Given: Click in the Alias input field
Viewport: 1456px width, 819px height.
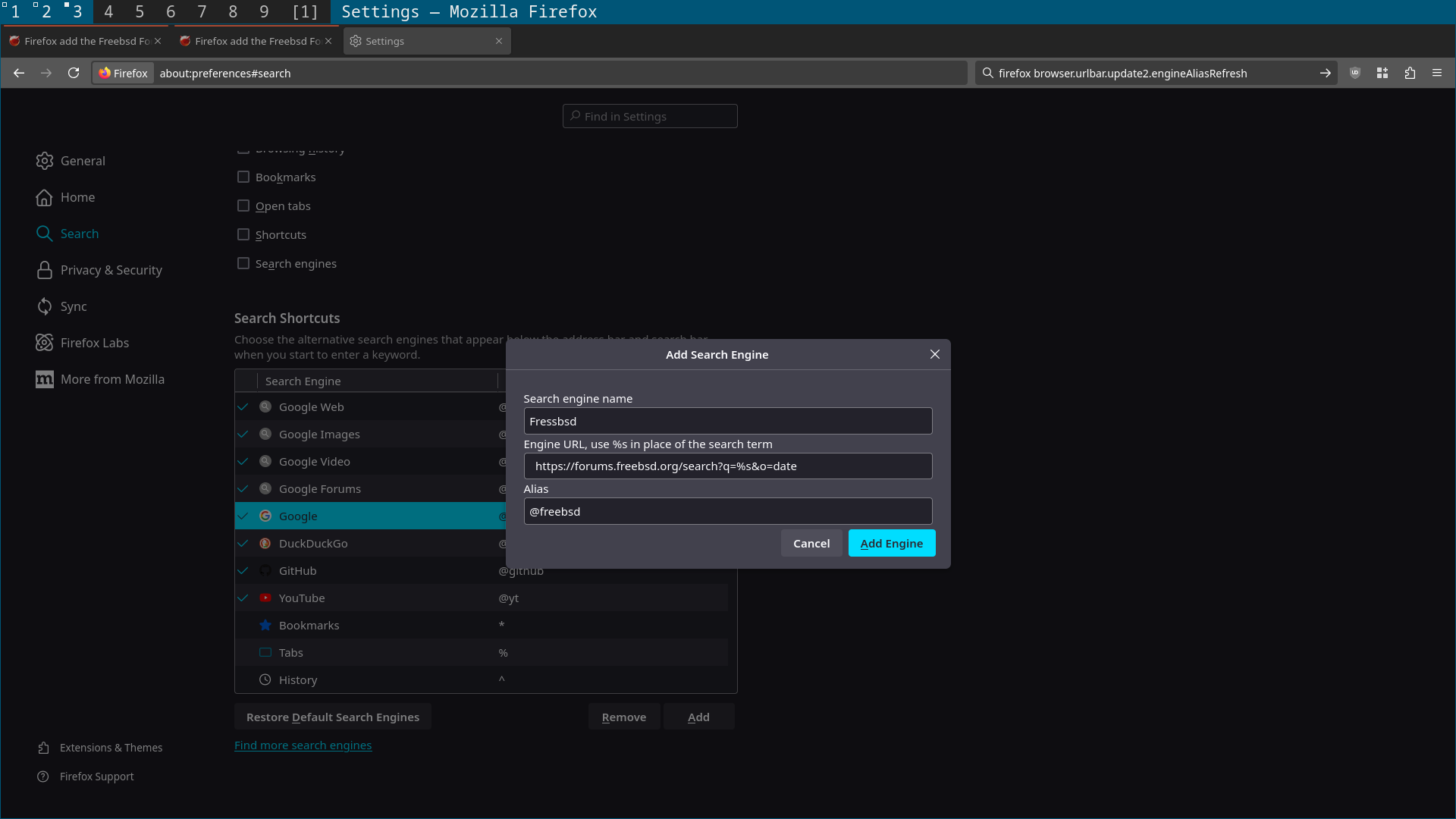Looking at the screenshot, I should pos(727,511).
